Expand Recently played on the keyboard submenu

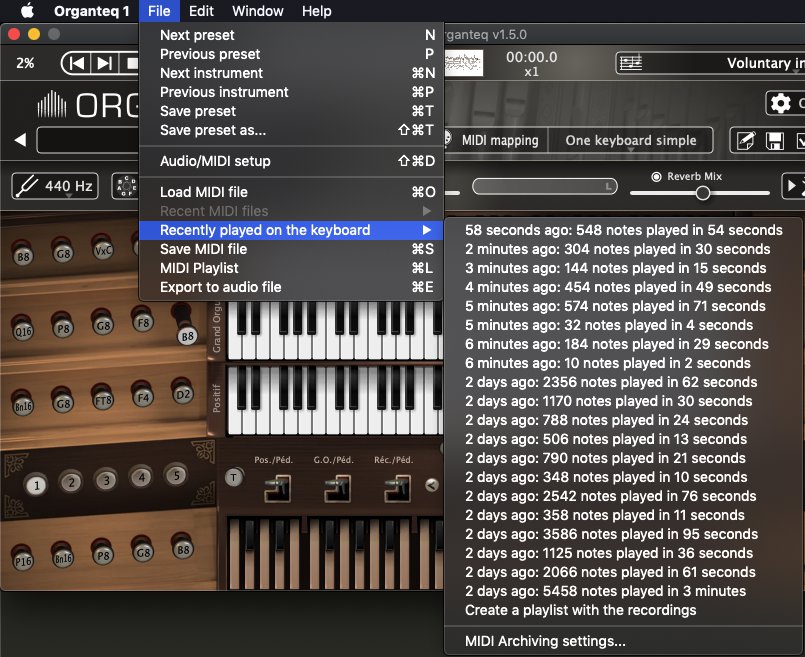point(292,230)
